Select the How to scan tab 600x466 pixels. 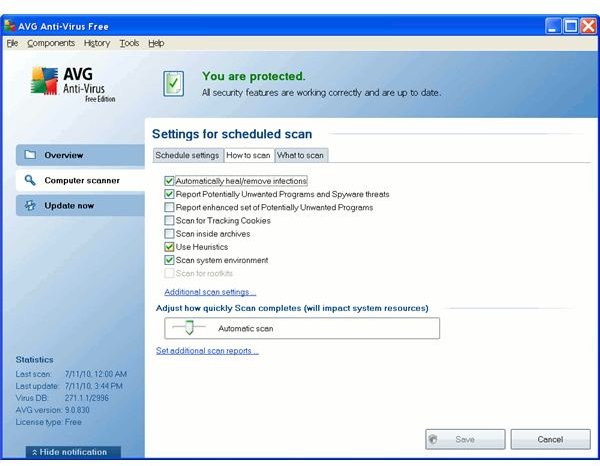[248, 155]
